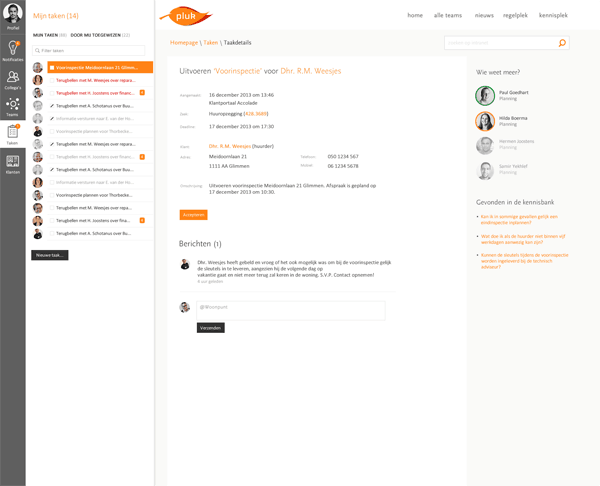
Task: Open the Teams sidebar icon
Action: tap(13, 106)
